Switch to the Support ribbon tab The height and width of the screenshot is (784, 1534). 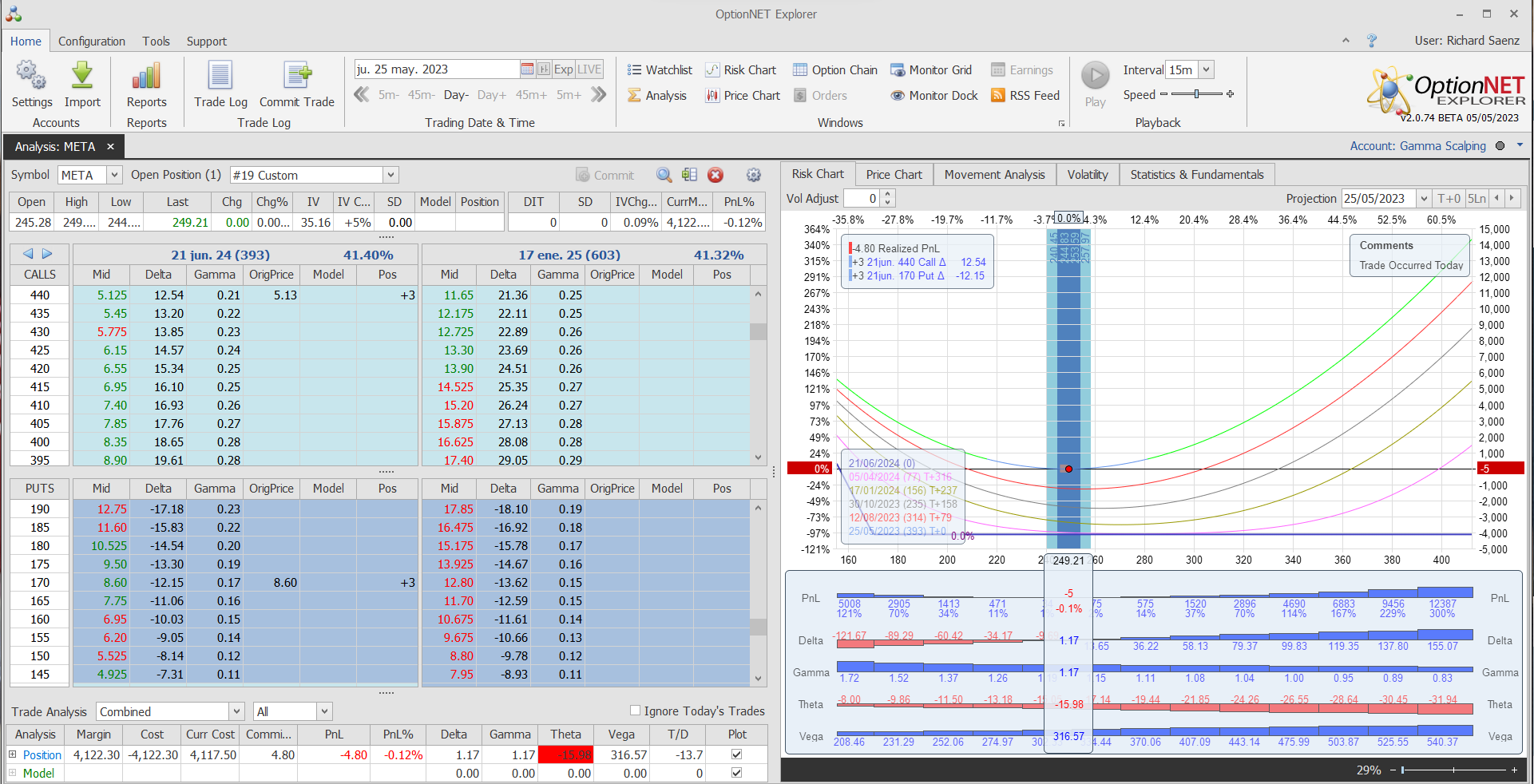coord(207,42)
